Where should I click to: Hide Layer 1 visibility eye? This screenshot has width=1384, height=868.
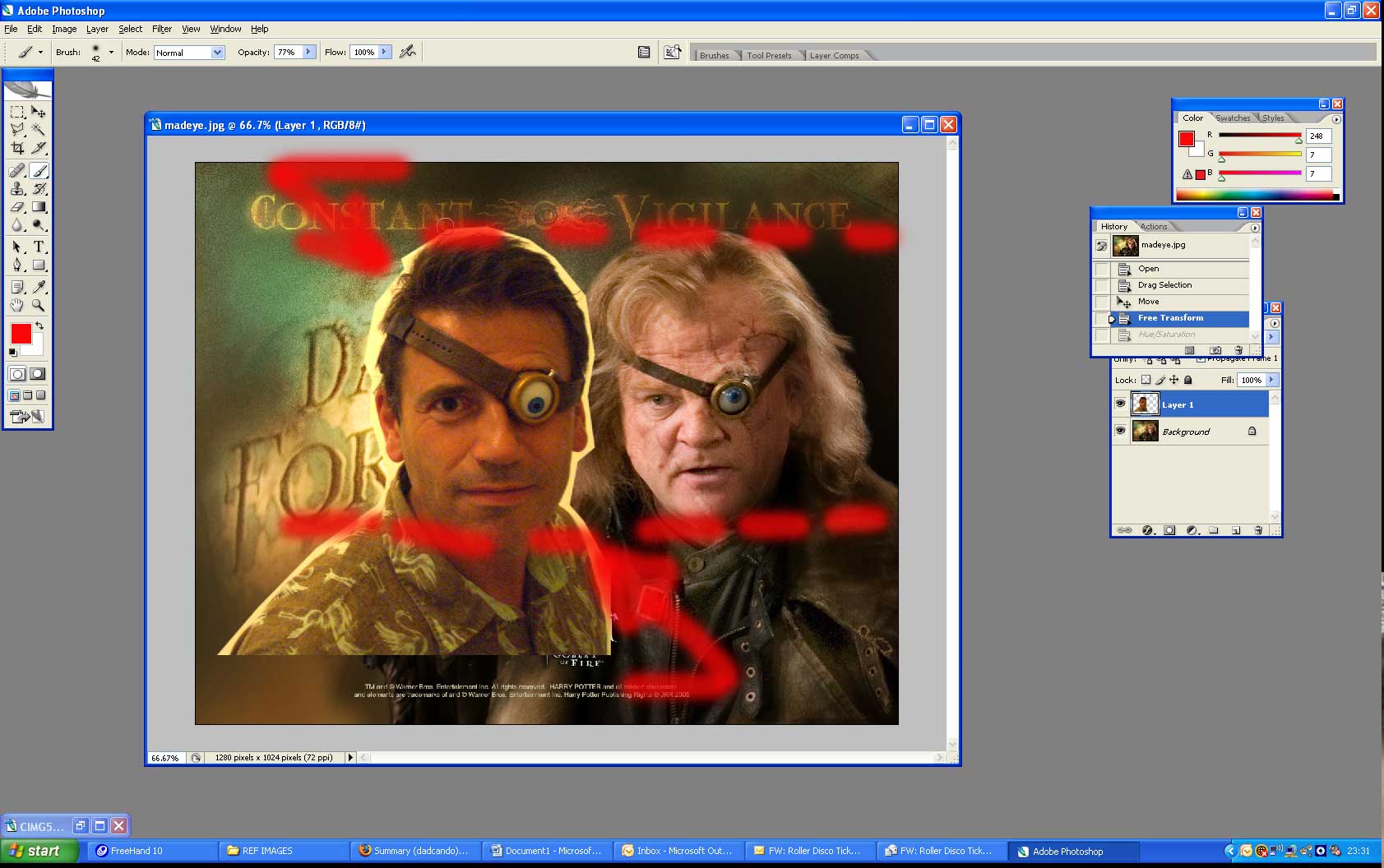pyautogui.click(x=1120, y=404)
